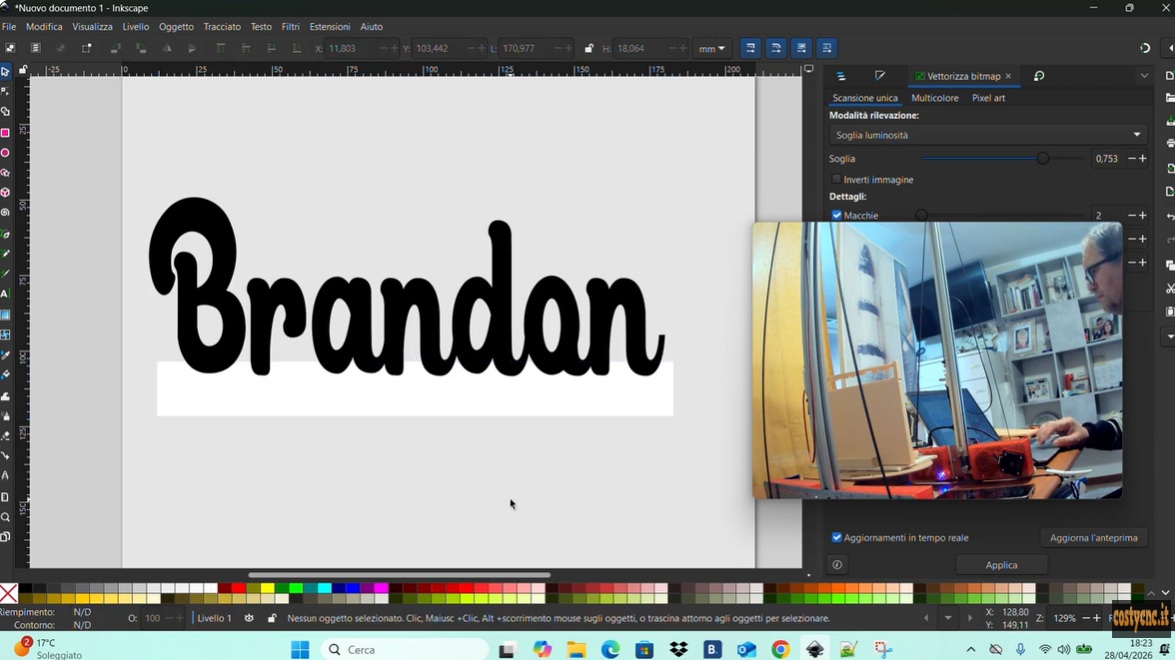Toggle move patterns with object option
This screenshot has height=660, width=1175.
click(x=827, y=48)
